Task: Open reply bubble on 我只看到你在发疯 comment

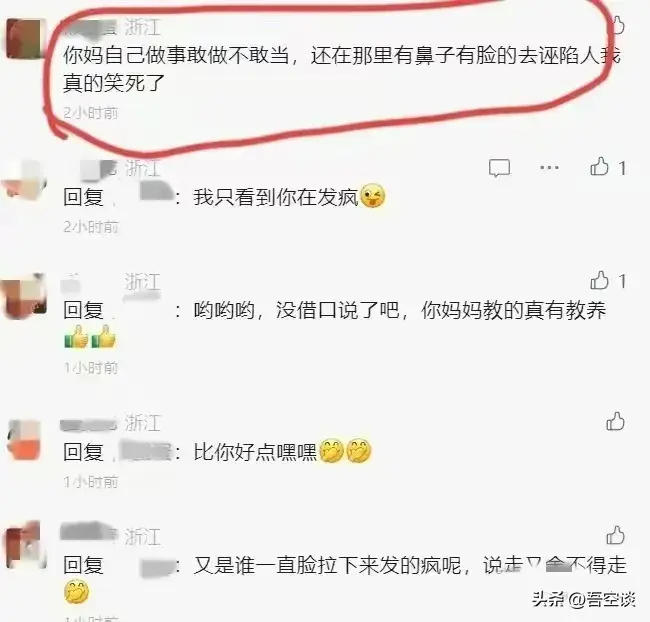Action: 499,168
